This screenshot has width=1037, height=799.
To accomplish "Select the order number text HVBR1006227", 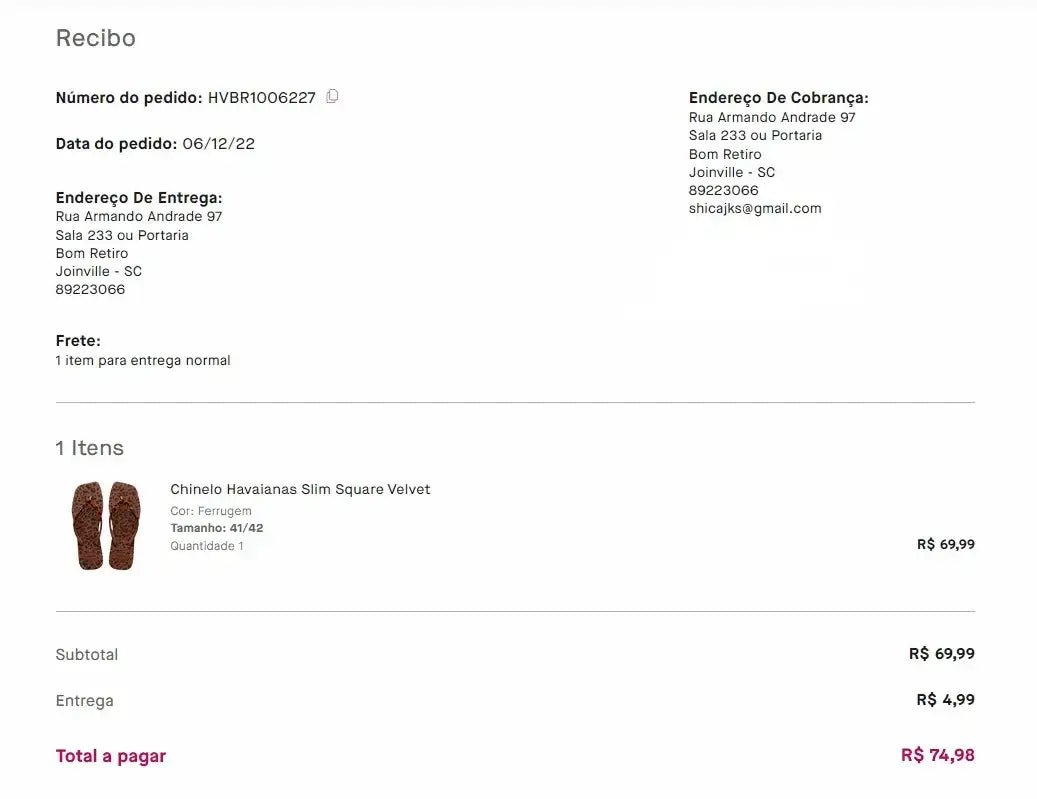I will pyautogui.click(x=261, y=98).
